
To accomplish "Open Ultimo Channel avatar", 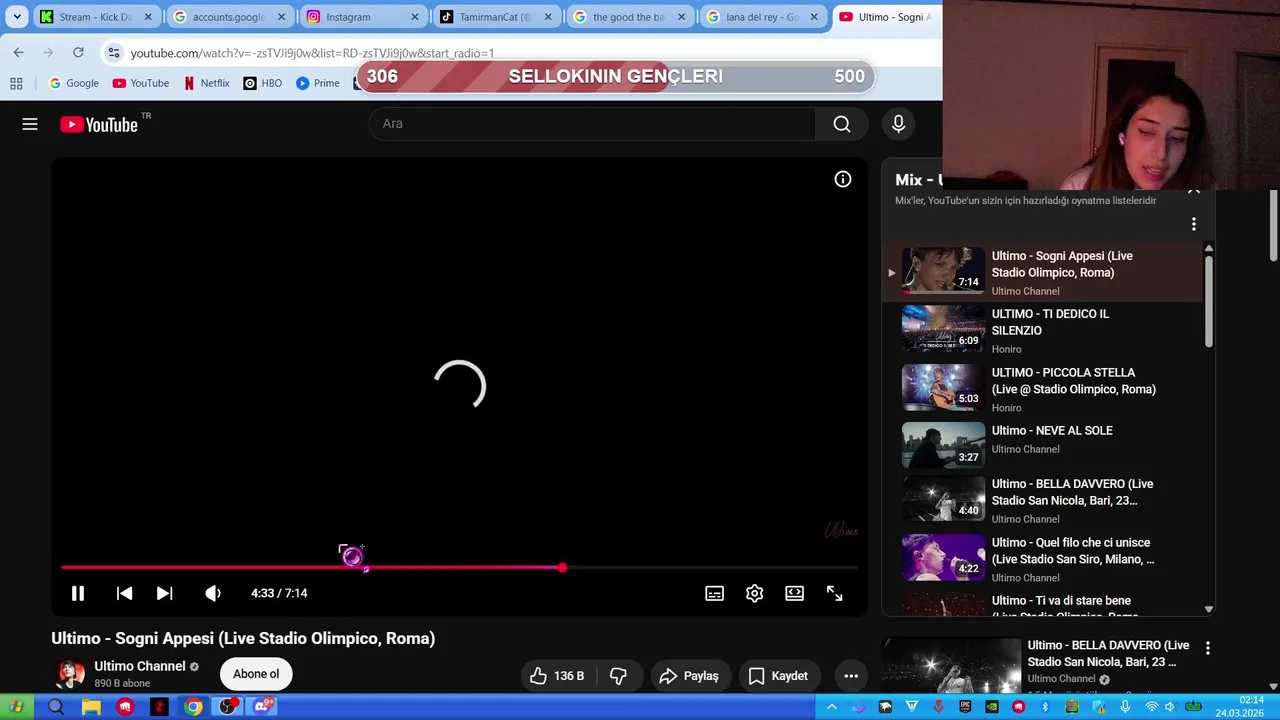I will pyautogui.click(x=70, y=674).
